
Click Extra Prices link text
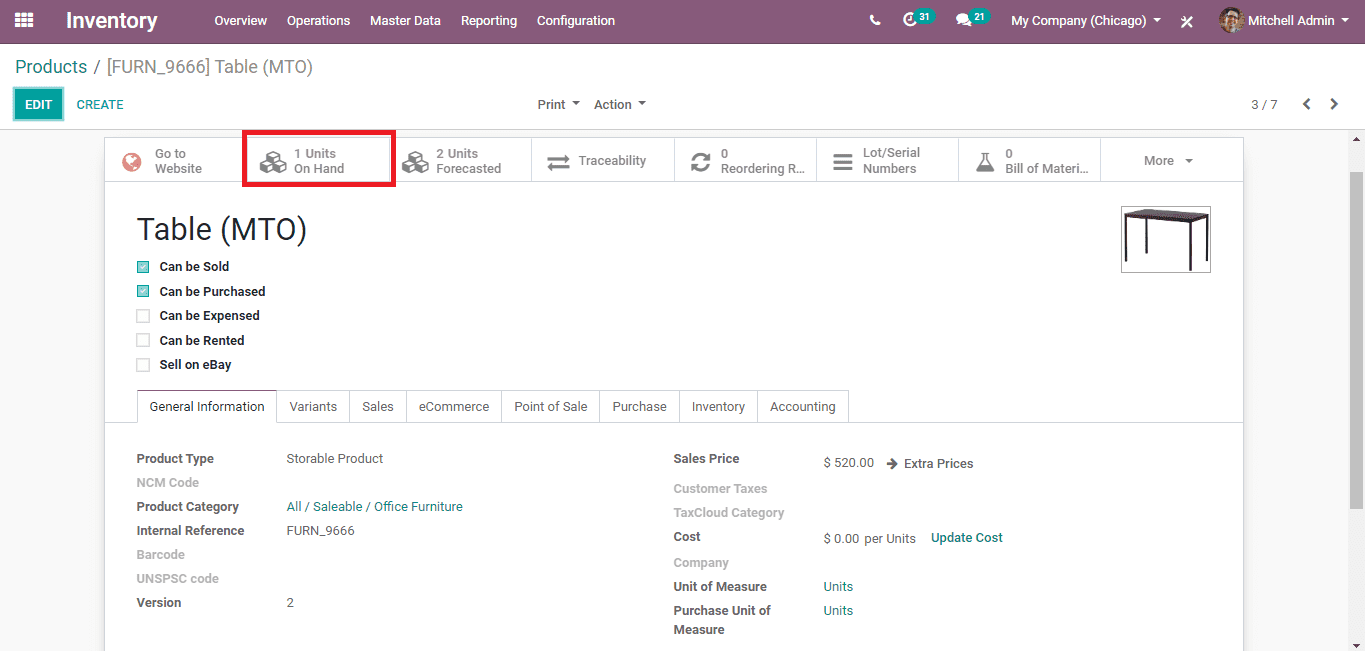pyautogui.click(x=938, y=464)
